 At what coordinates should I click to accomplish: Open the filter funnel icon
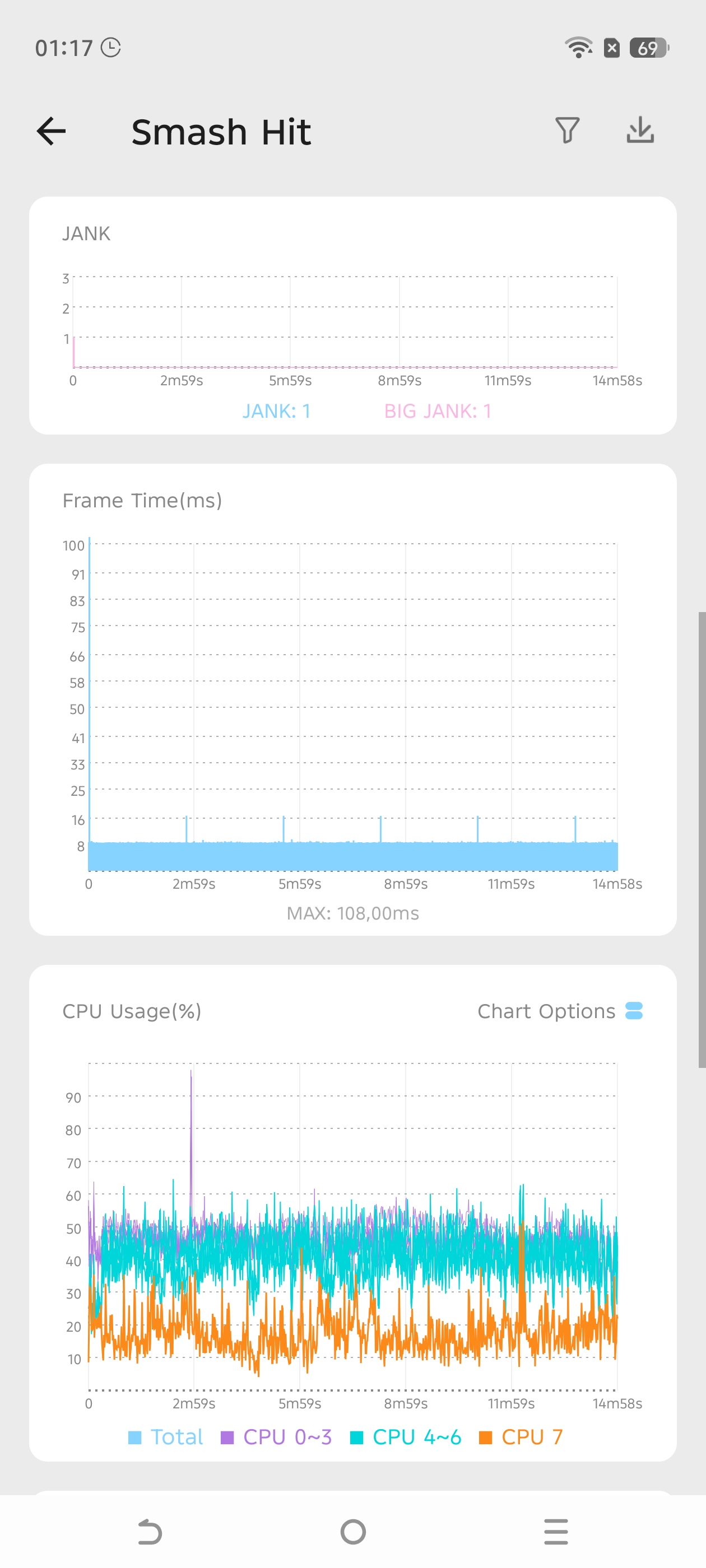(567, 130)
